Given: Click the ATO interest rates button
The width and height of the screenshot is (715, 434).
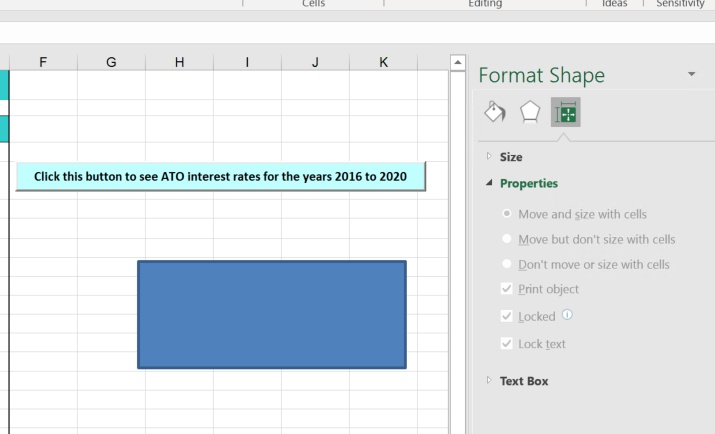Looking at the screenshot, I should (x=221, y=176).
